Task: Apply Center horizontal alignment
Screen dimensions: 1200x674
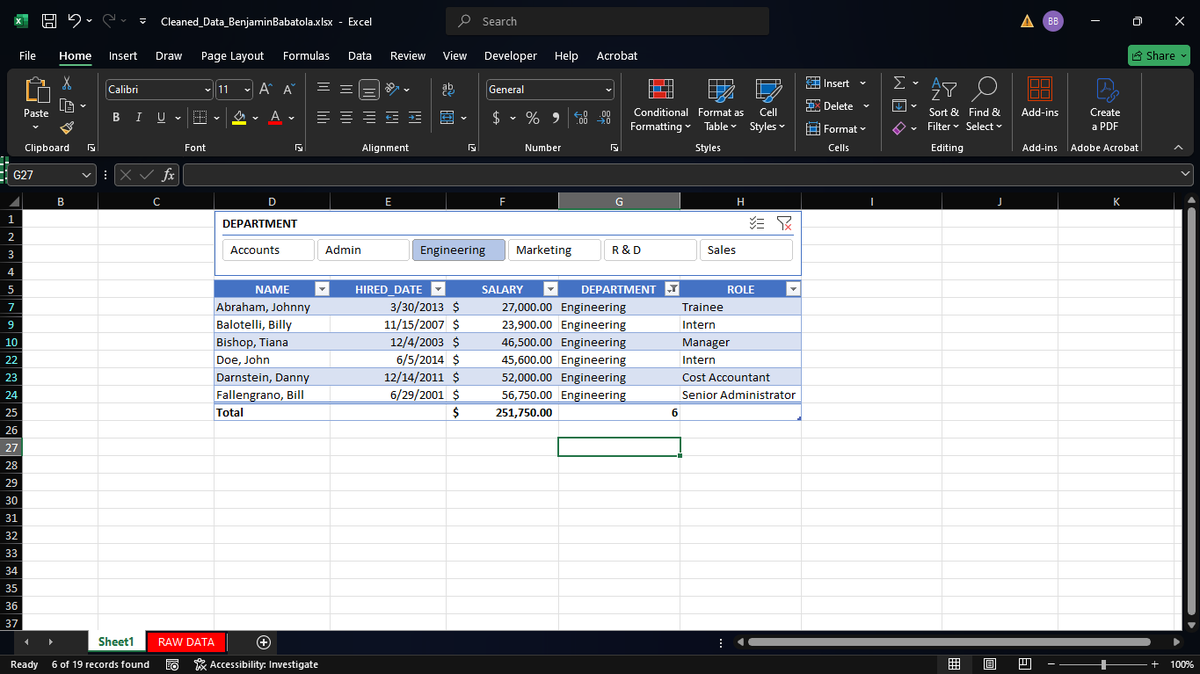Action: tap(347, 118)
